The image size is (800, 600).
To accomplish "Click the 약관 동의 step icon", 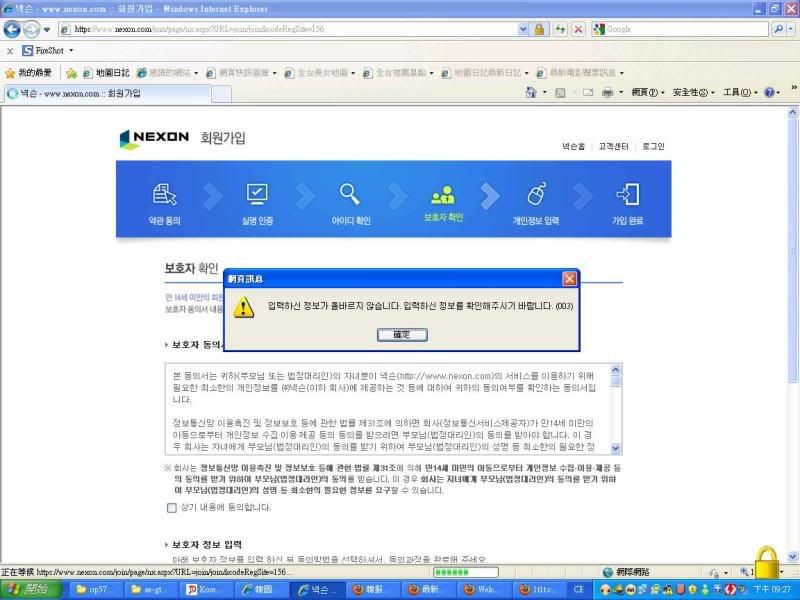I will pyautogui.click(x=164, y=194).
